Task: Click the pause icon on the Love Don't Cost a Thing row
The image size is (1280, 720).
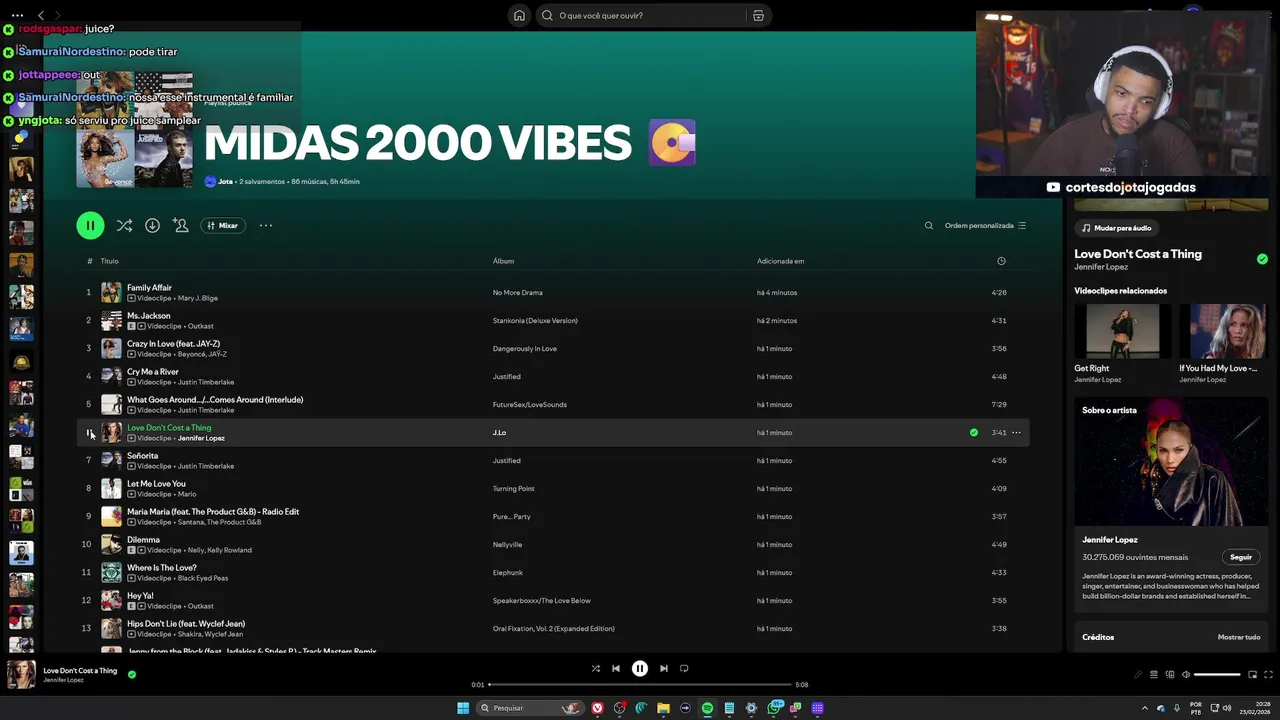Action: 89,433
